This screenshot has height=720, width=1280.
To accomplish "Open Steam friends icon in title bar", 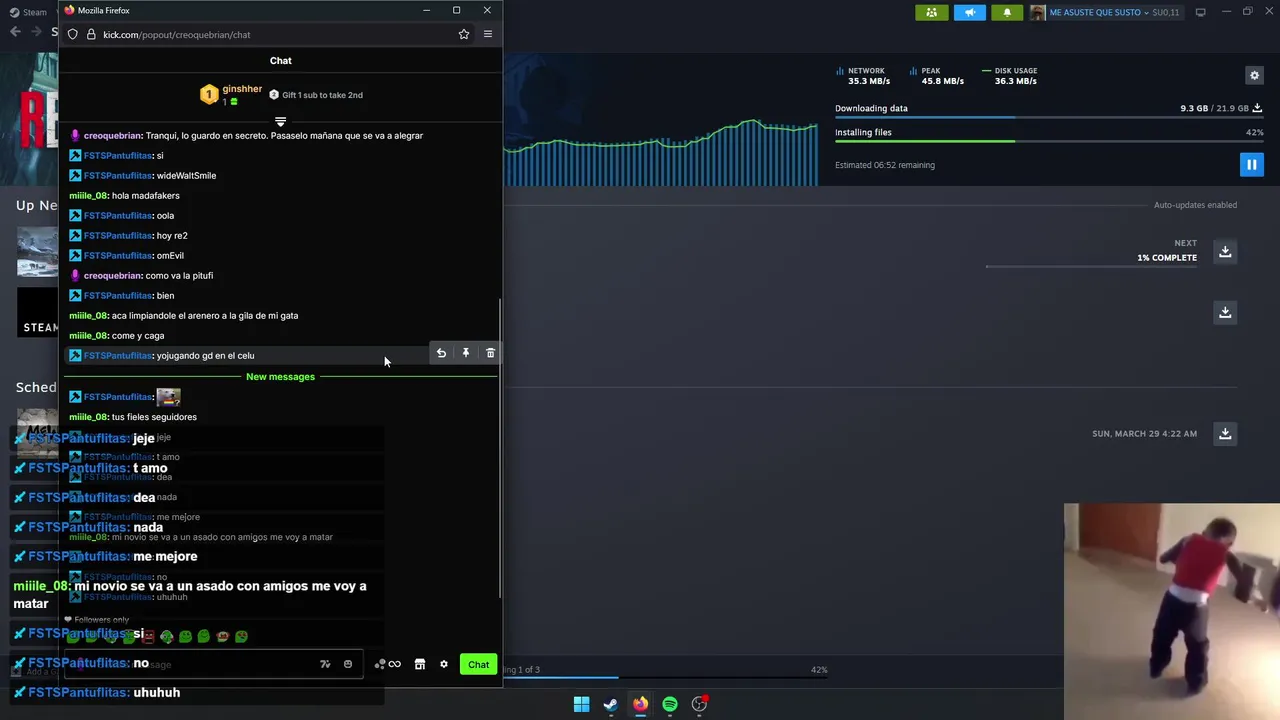I will (x=931, y=12).
